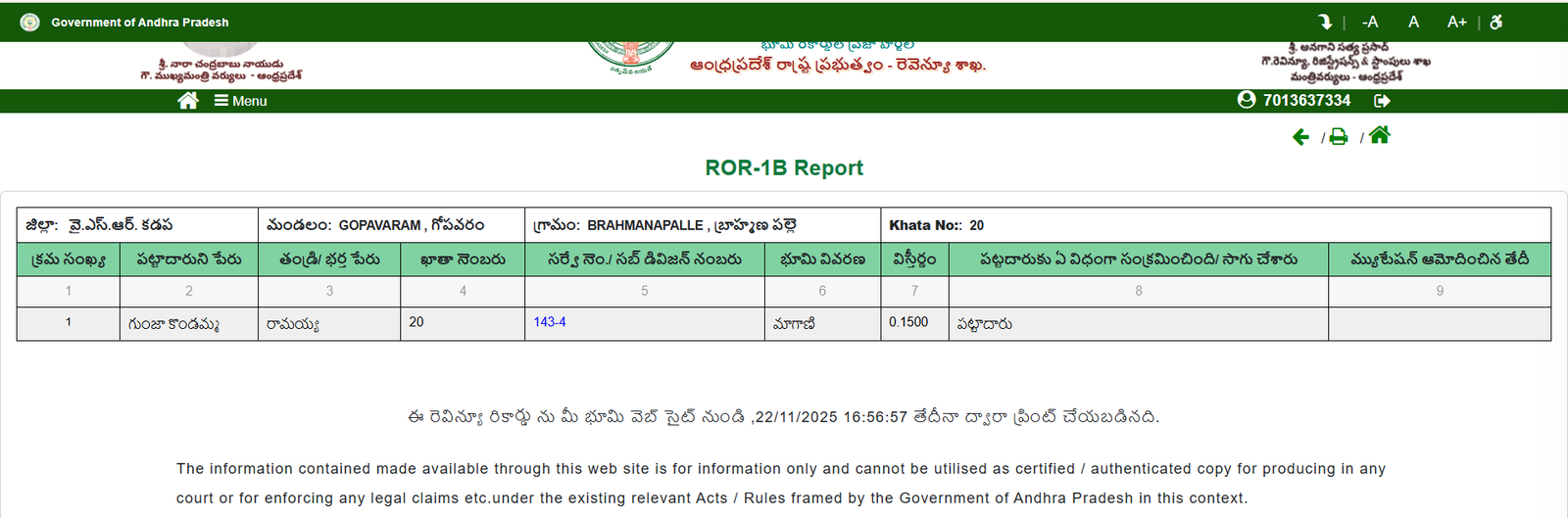Increase font size with A+
Image resolution: width=1568 pixels, height=518 pixels.
point(1457,22)
